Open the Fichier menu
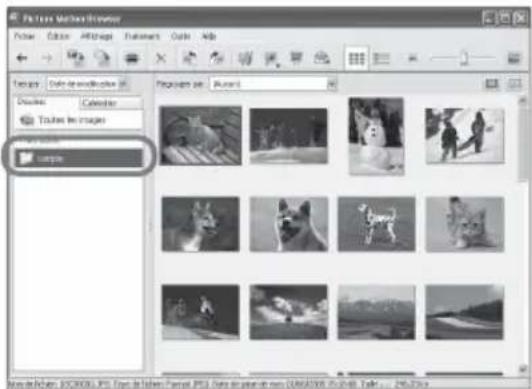This screenshot has width=532, height=389. [24, 36]
